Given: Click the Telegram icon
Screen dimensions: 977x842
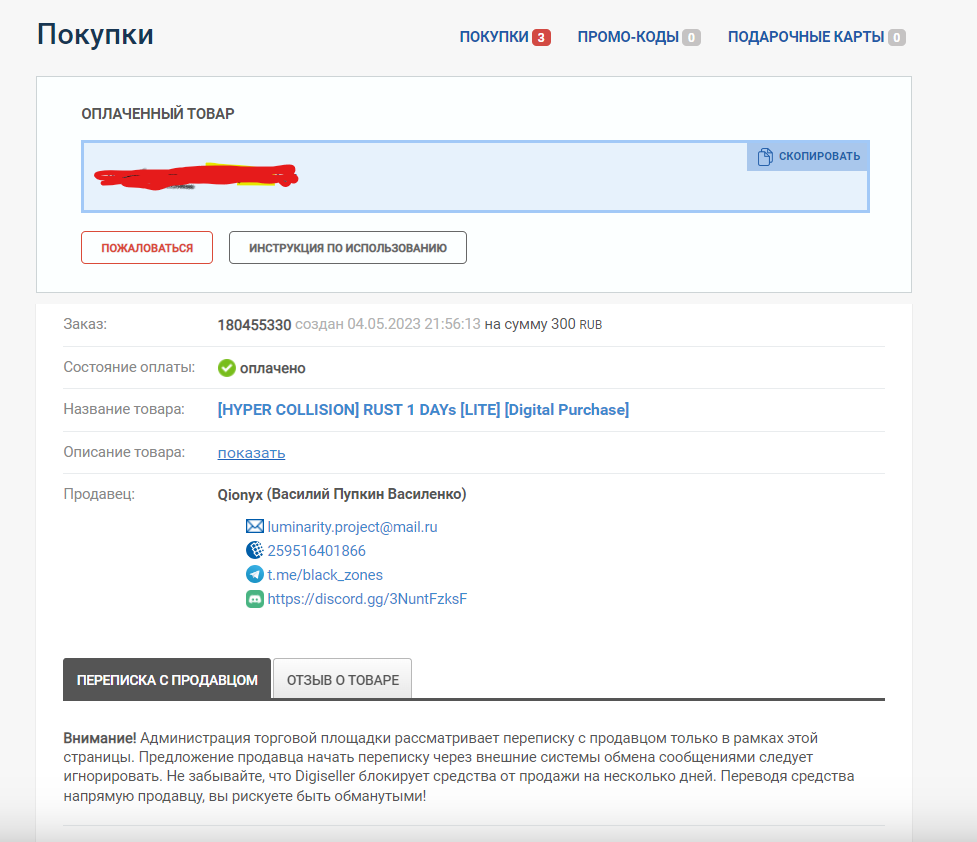Looking at the screenshot, I should [254, 575].
